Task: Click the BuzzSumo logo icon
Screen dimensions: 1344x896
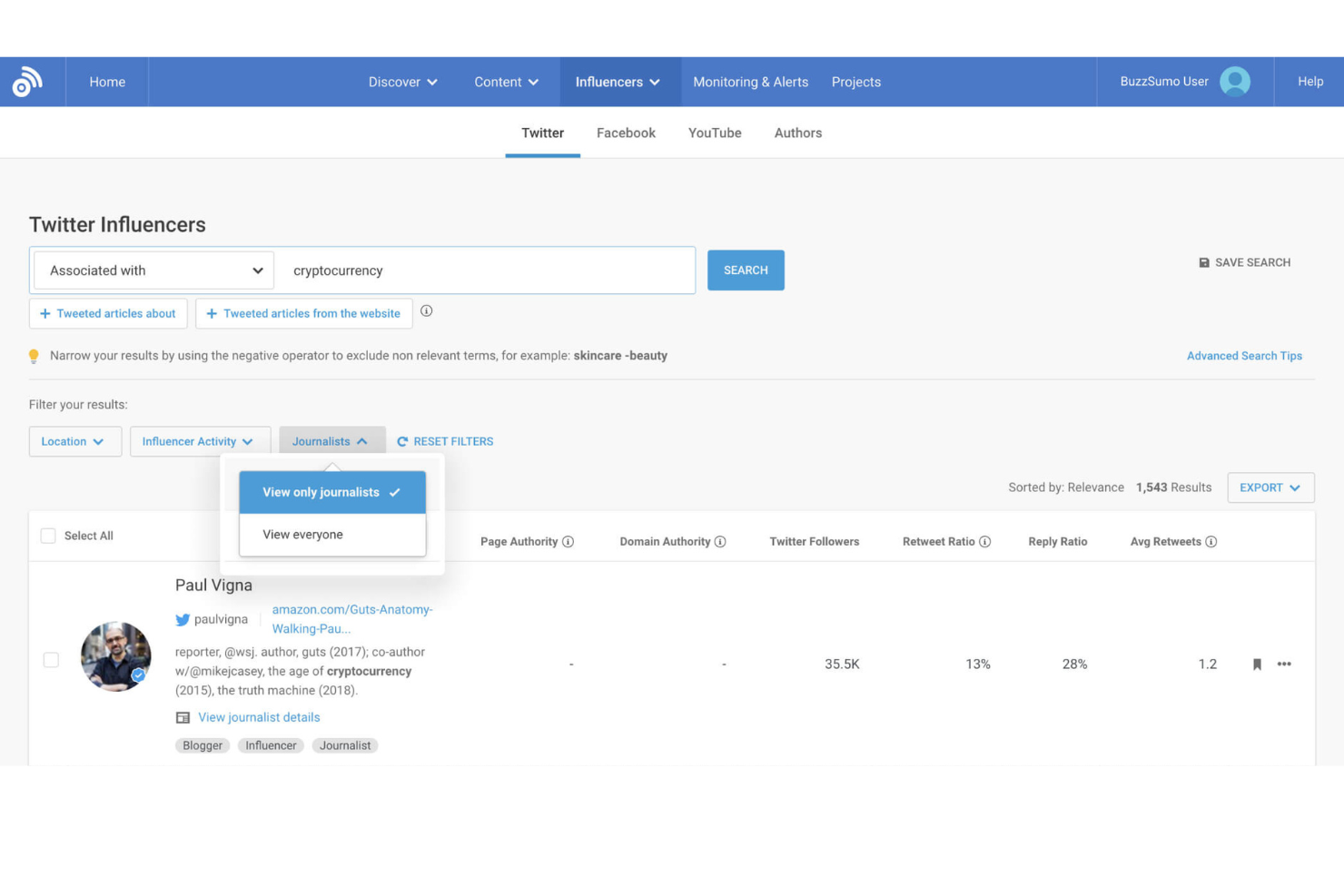Action: 27,82
